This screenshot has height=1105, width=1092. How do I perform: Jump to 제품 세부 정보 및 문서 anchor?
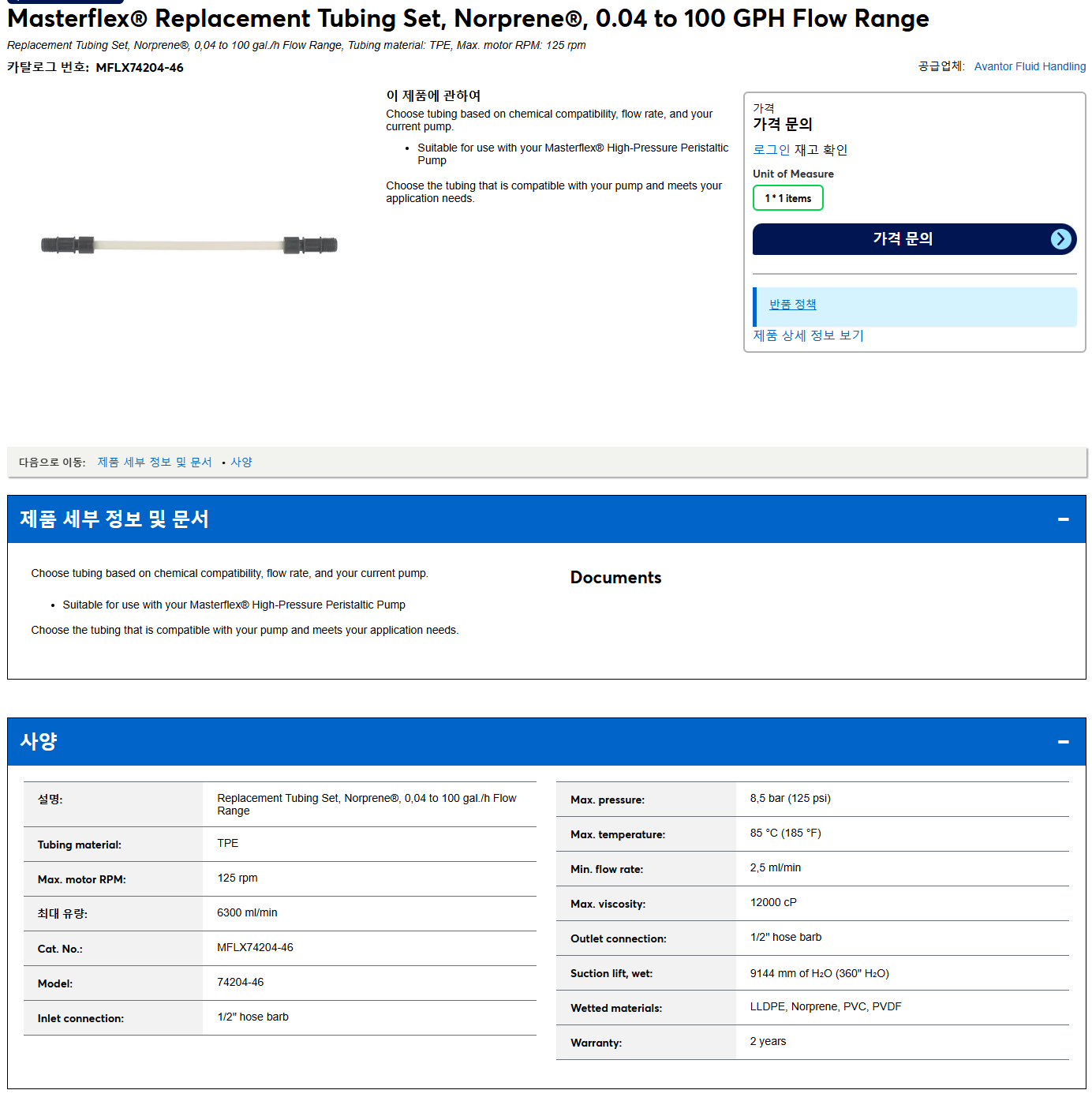(x=155, y=463)
